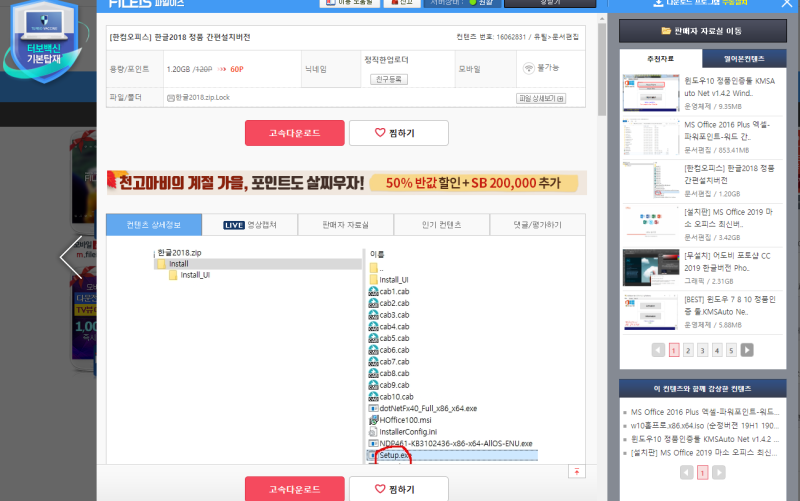This screenshot has height=501, width=800.
Task: Open the 댓글/평가하기 tab
Action: coord(538,225)
